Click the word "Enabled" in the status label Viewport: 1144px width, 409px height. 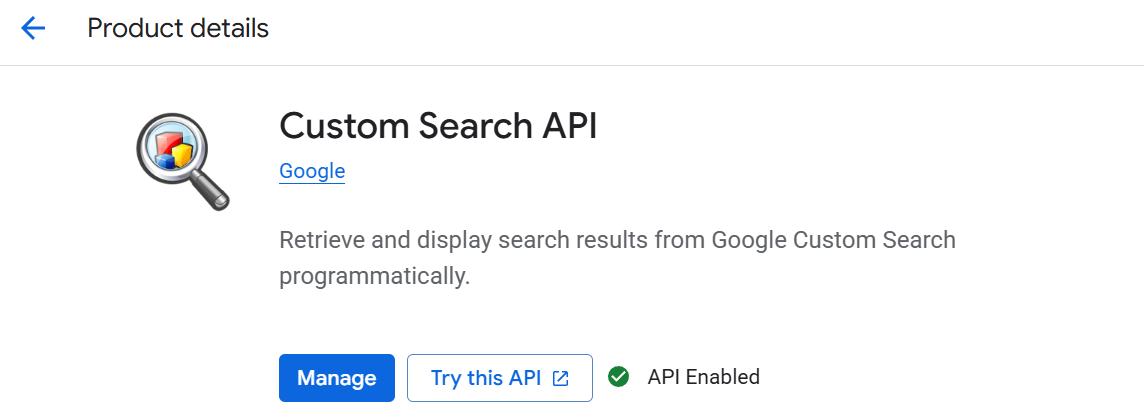721,377
